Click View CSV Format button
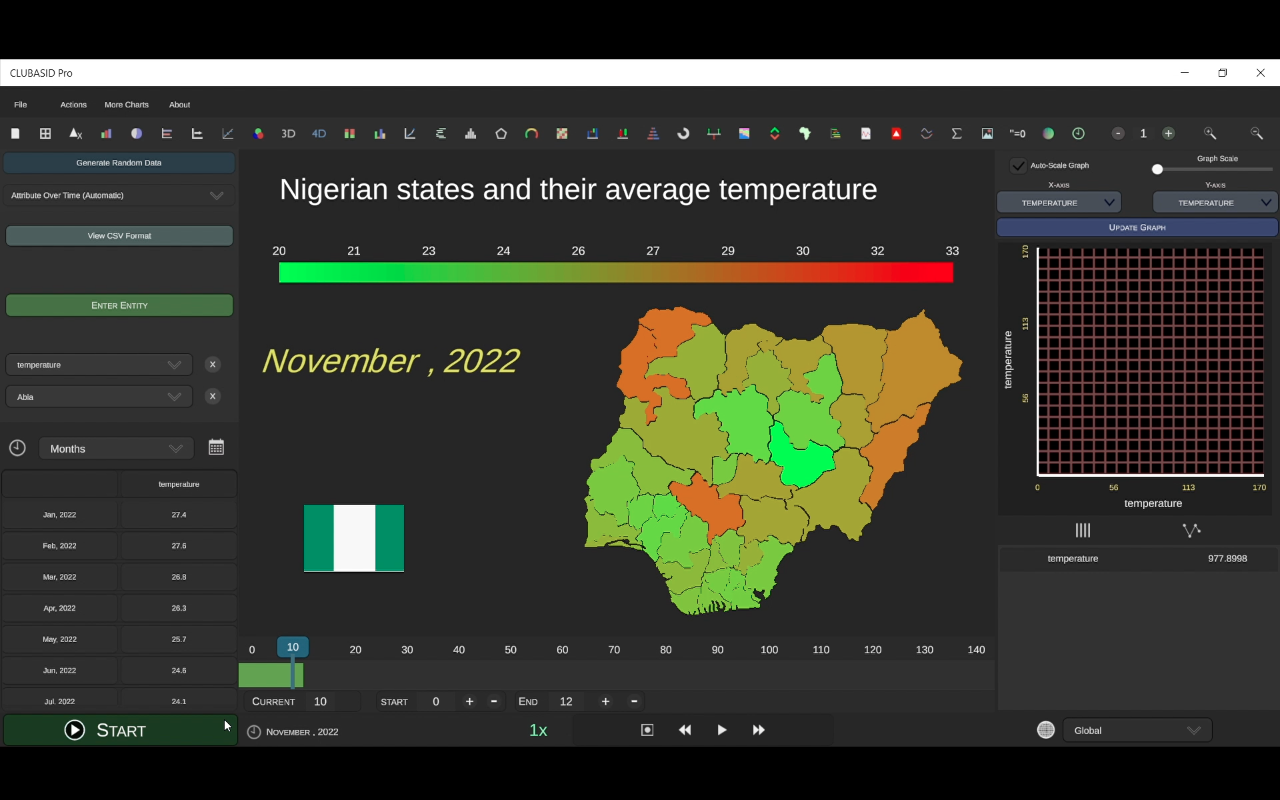The width and height of the screenshot is (1280, 800). tap(119, 236)
